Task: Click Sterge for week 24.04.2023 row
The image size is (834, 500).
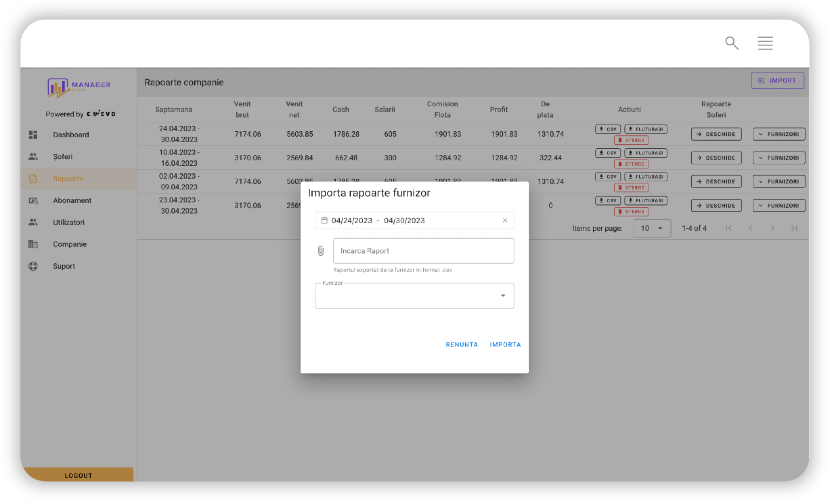Action: tap(631, 140)
